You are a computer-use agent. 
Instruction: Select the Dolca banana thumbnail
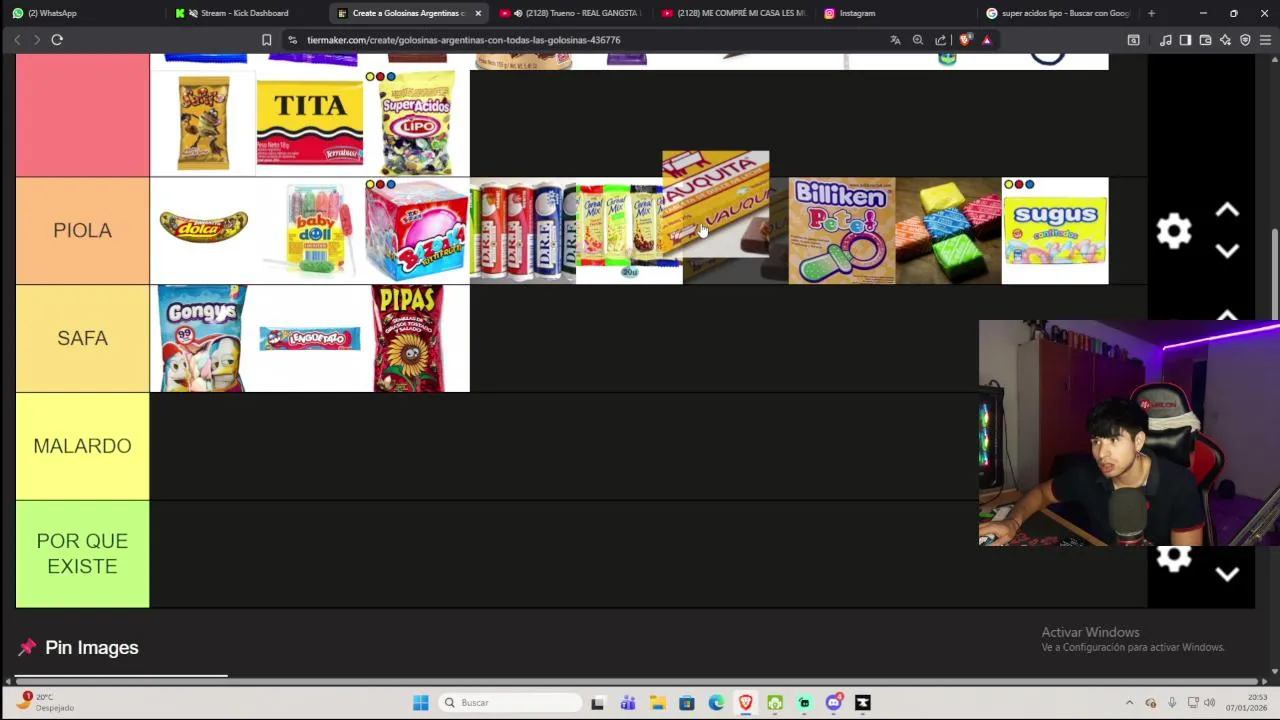(x=203, y=231)
